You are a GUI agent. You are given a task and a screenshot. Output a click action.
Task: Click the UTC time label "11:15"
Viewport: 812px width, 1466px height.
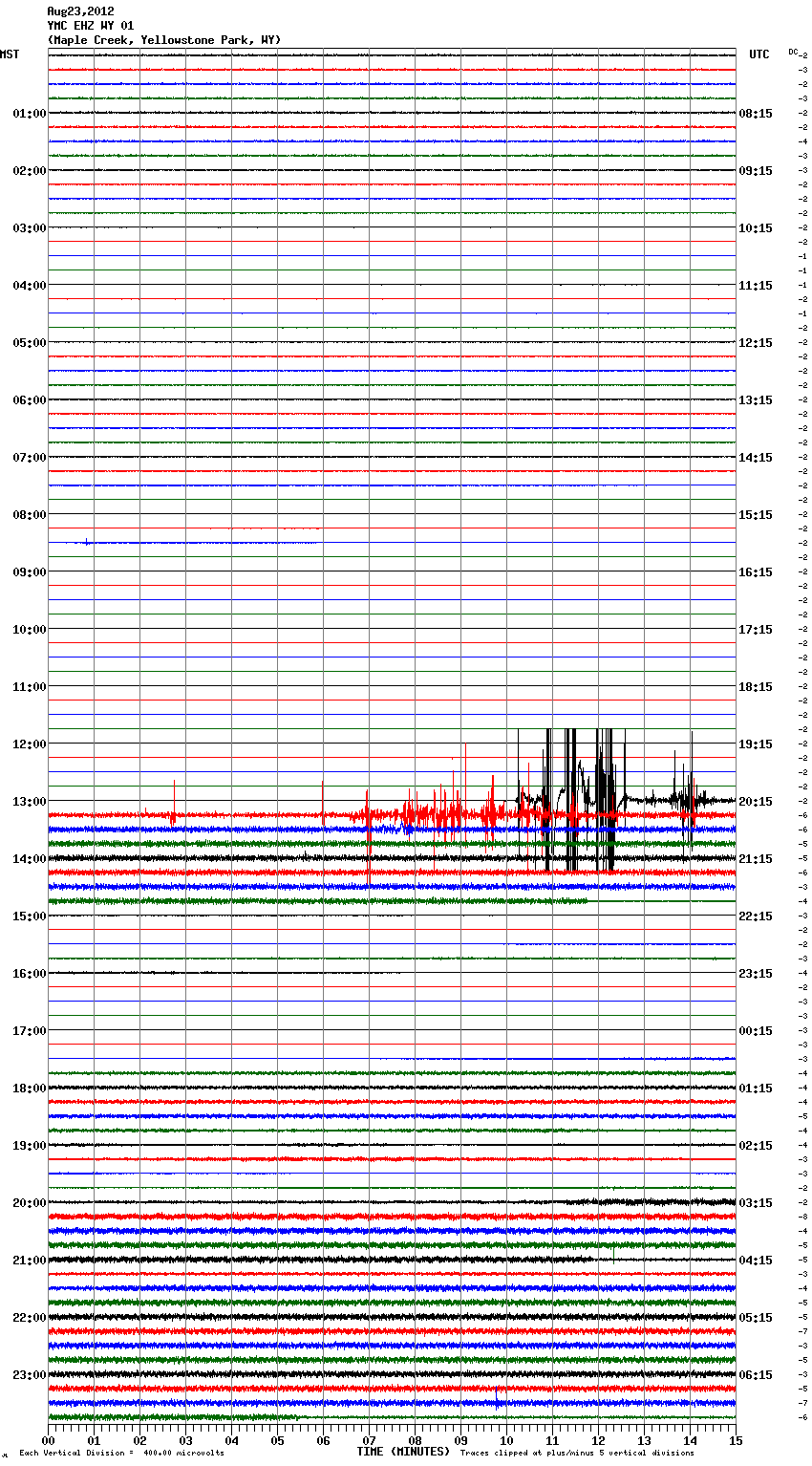click(x=756, y=286)
